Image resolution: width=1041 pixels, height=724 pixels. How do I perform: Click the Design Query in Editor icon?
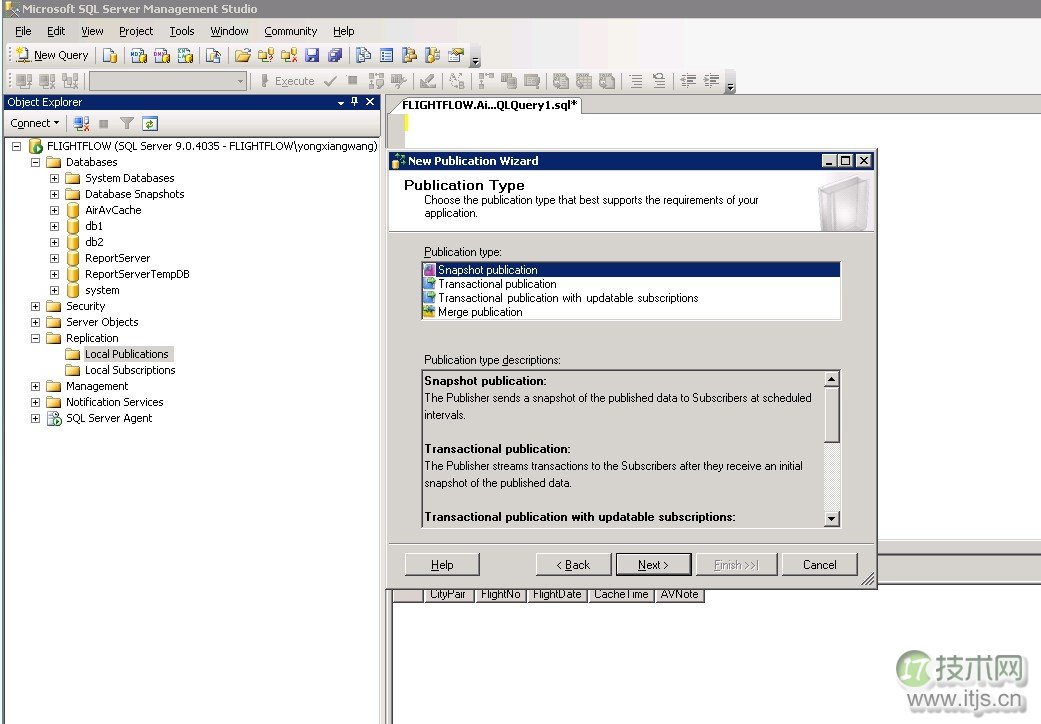[x=428, y=81]
